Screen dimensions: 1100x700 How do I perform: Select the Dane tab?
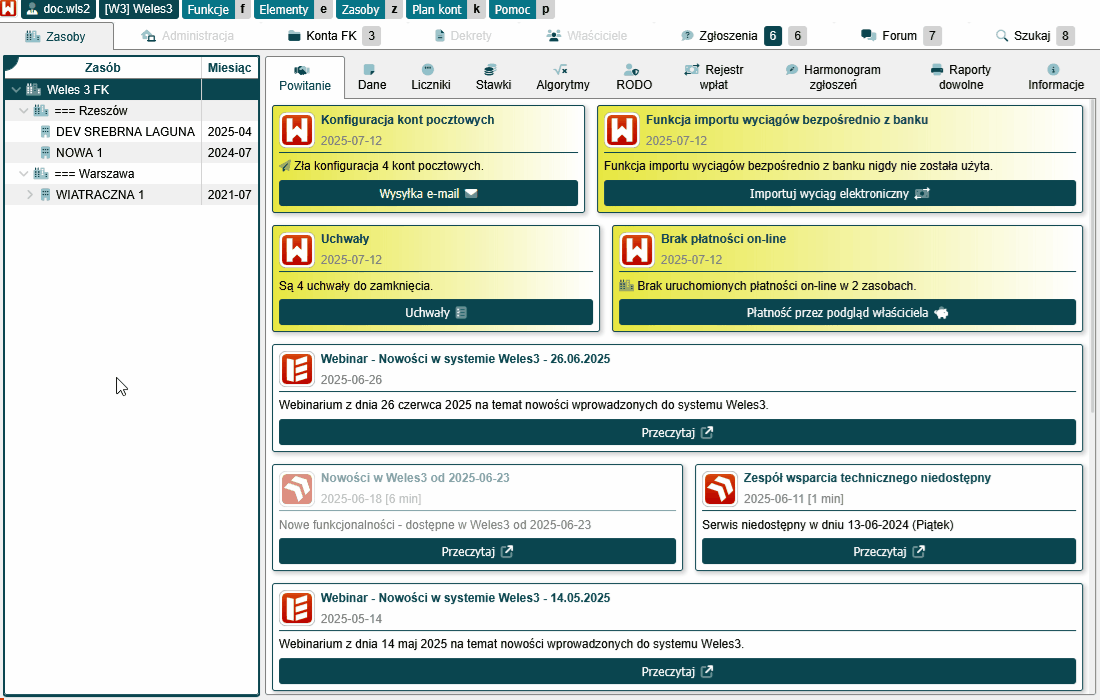pyautogui.click(x=372, y=77)
